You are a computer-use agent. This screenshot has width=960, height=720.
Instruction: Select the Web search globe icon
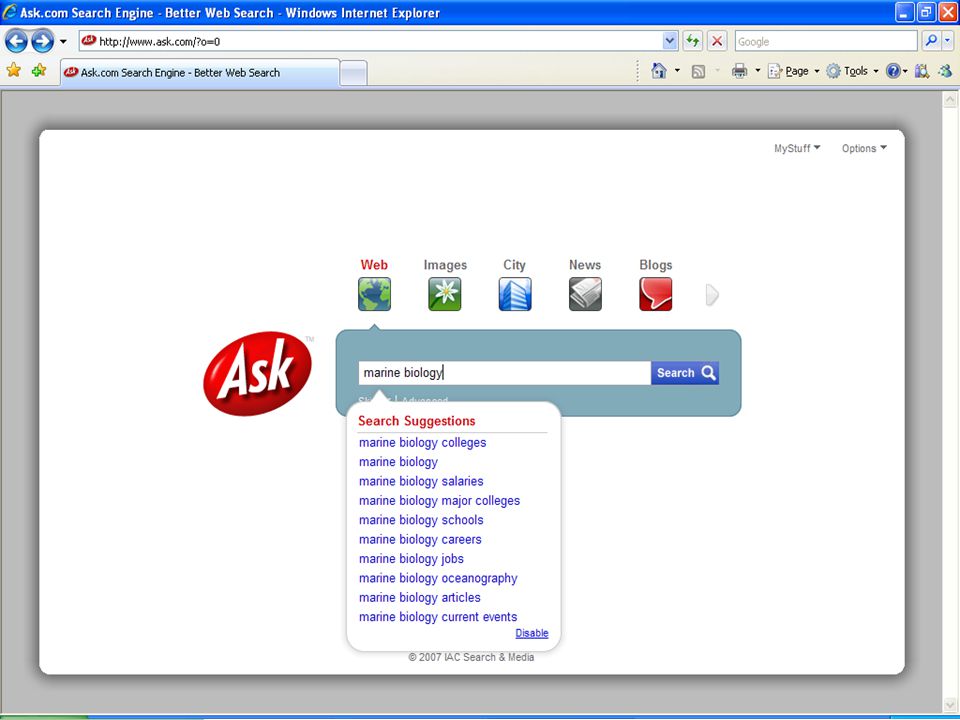[374, 294]
